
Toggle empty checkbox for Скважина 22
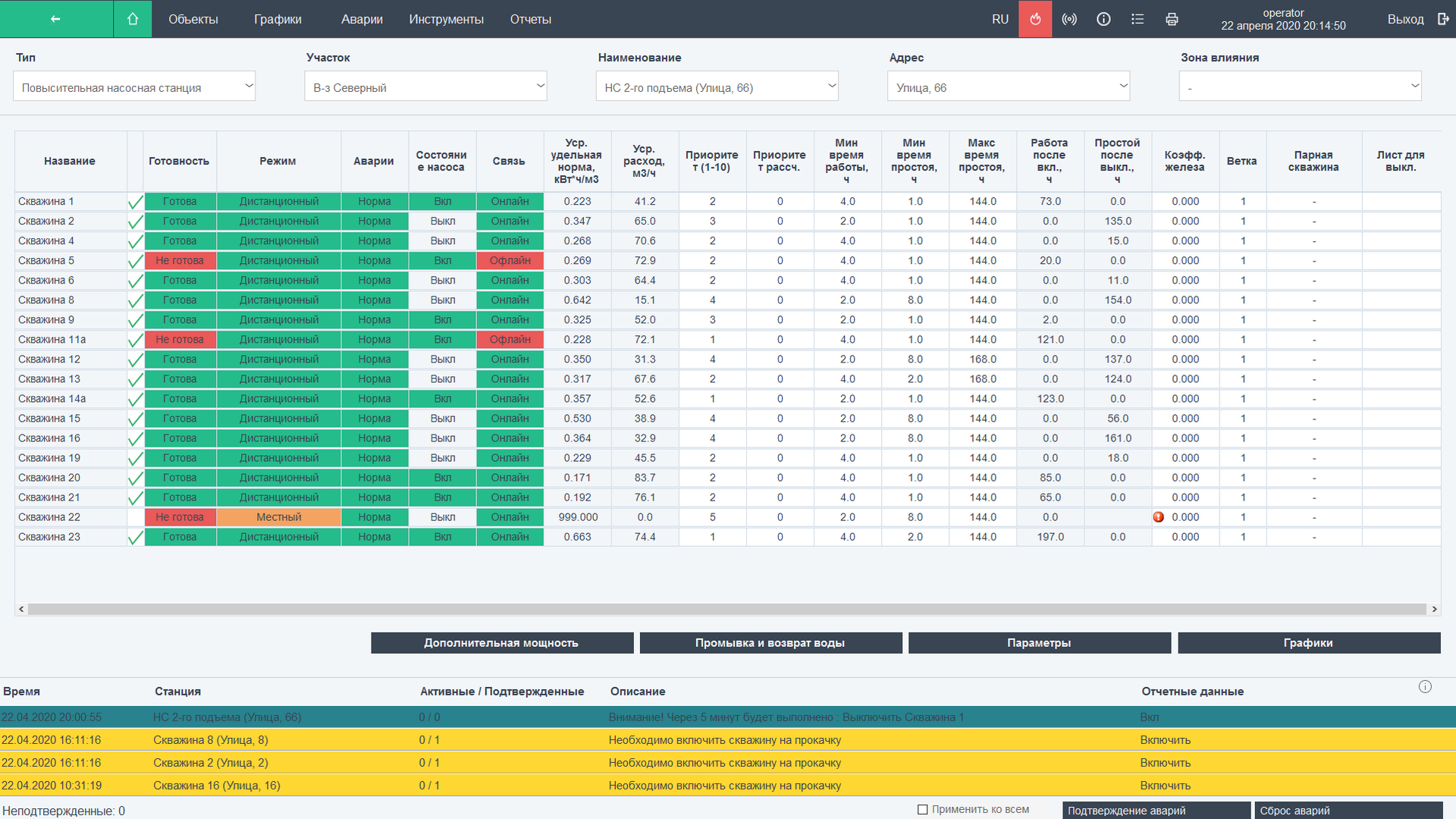click(x=135, y=517)
